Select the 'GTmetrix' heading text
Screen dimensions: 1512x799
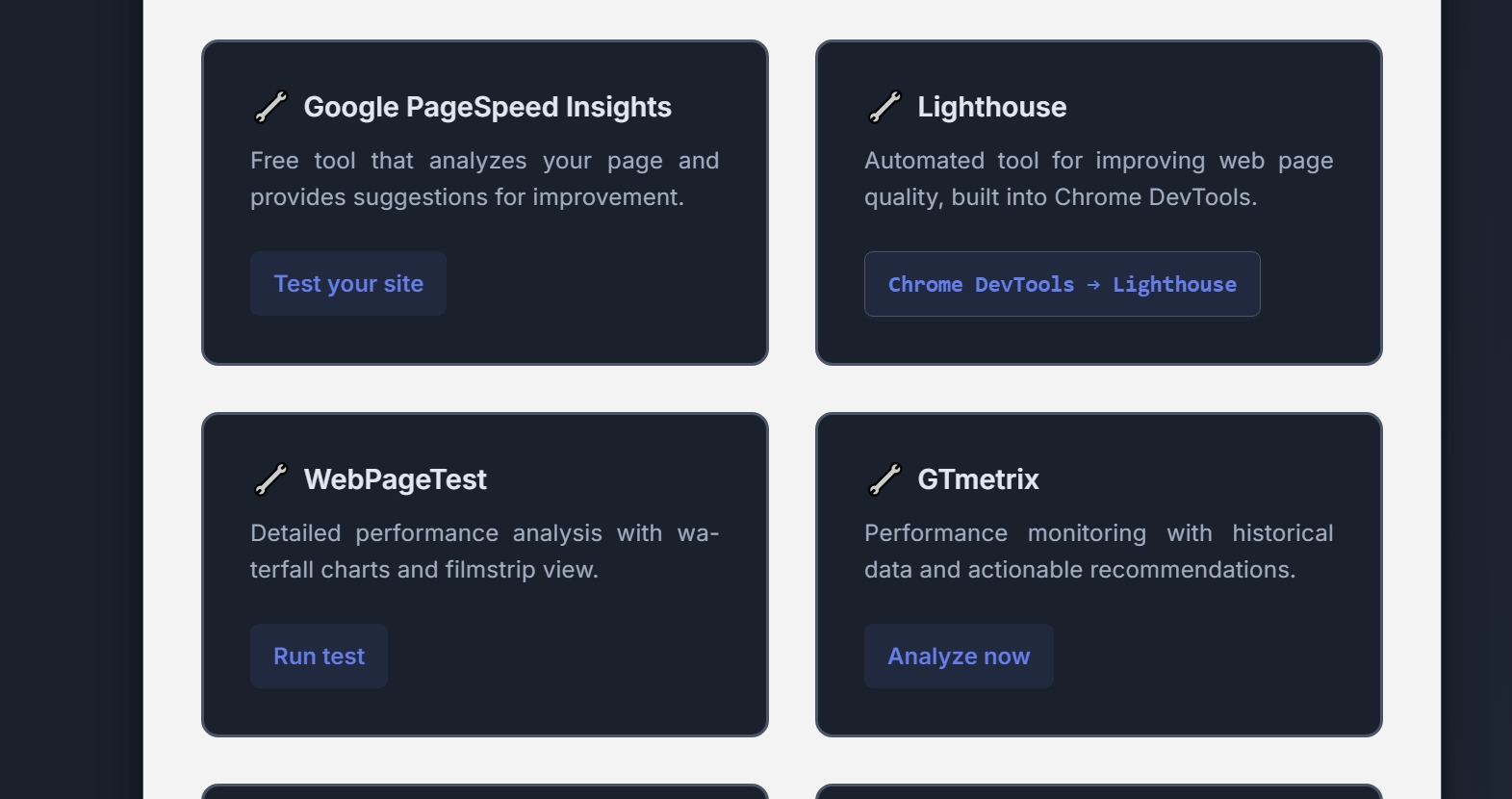point(979,479)
